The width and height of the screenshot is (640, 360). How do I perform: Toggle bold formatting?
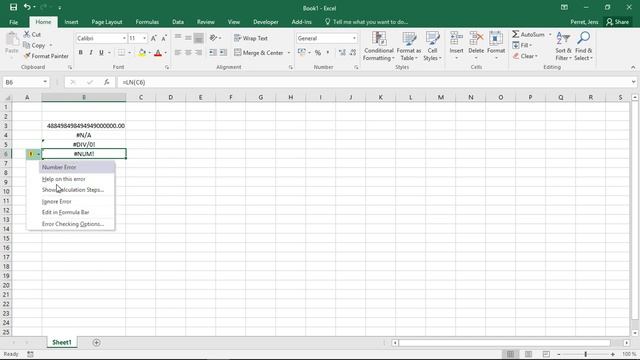coord(80,53)
